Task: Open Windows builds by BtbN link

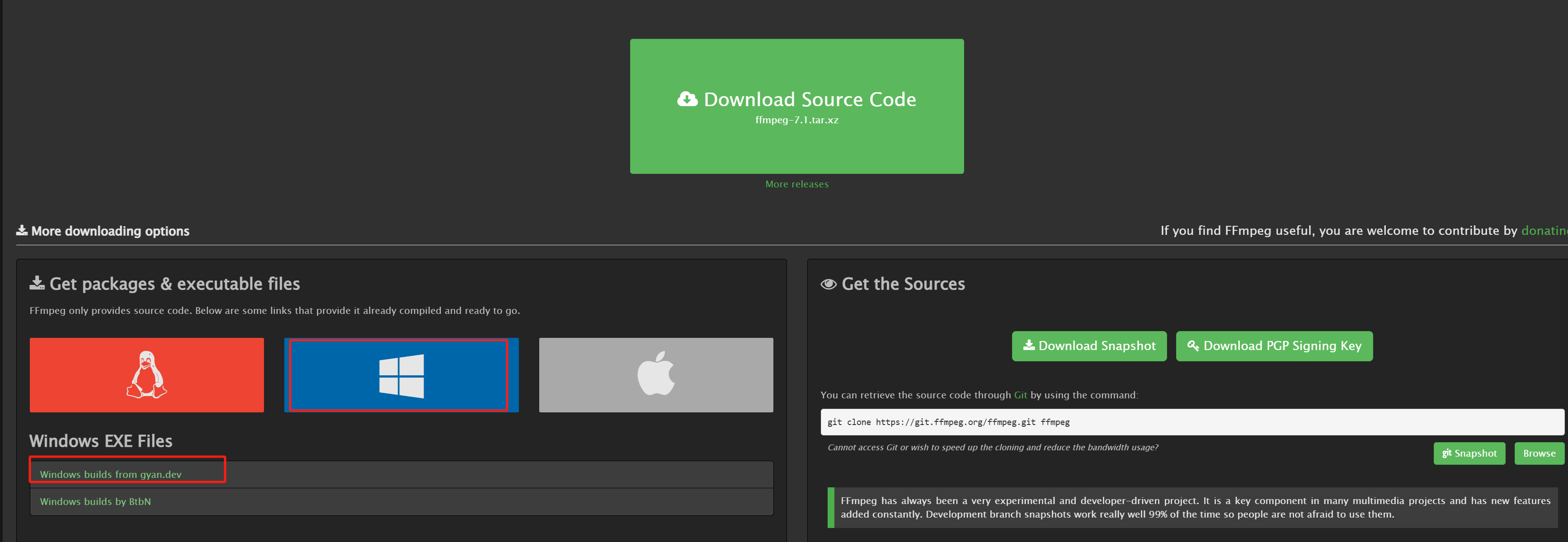Action: pyautogui.click(x=95, y=501)
